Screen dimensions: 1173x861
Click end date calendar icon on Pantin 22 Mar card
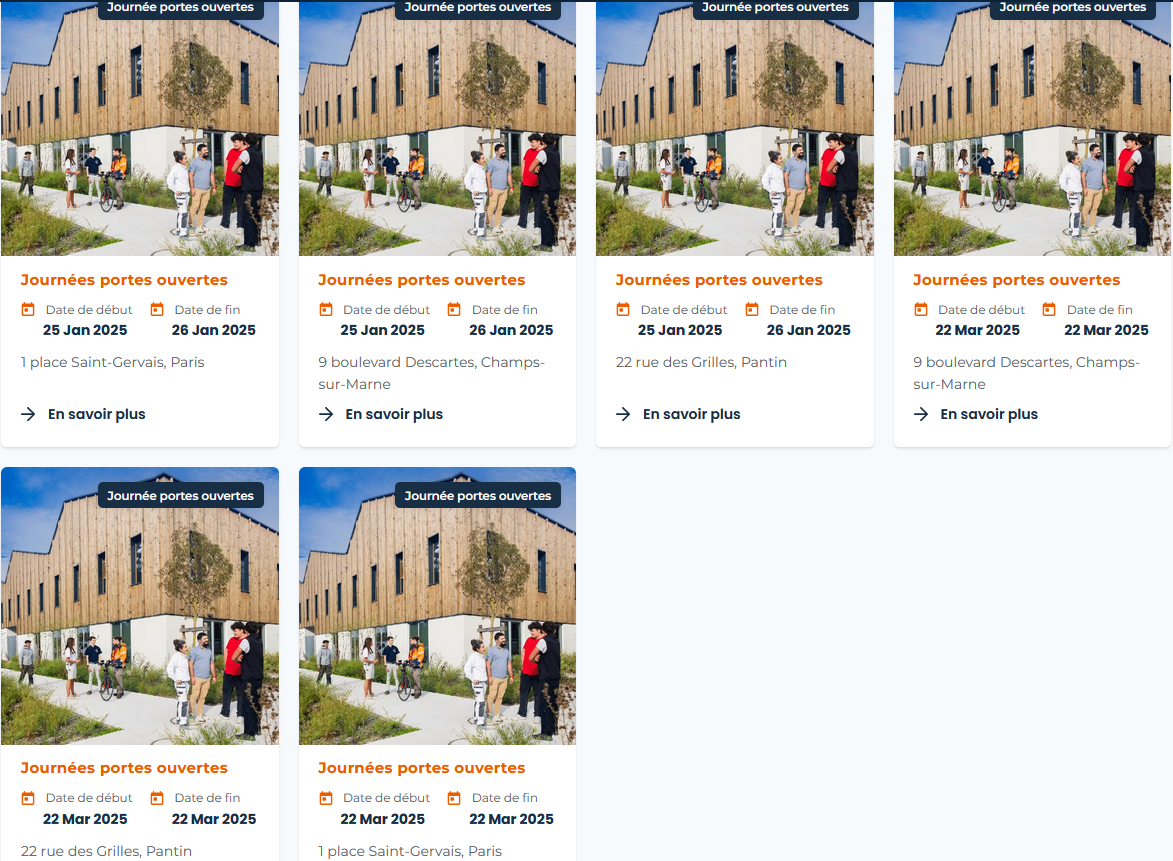click(x=156, y=798)
